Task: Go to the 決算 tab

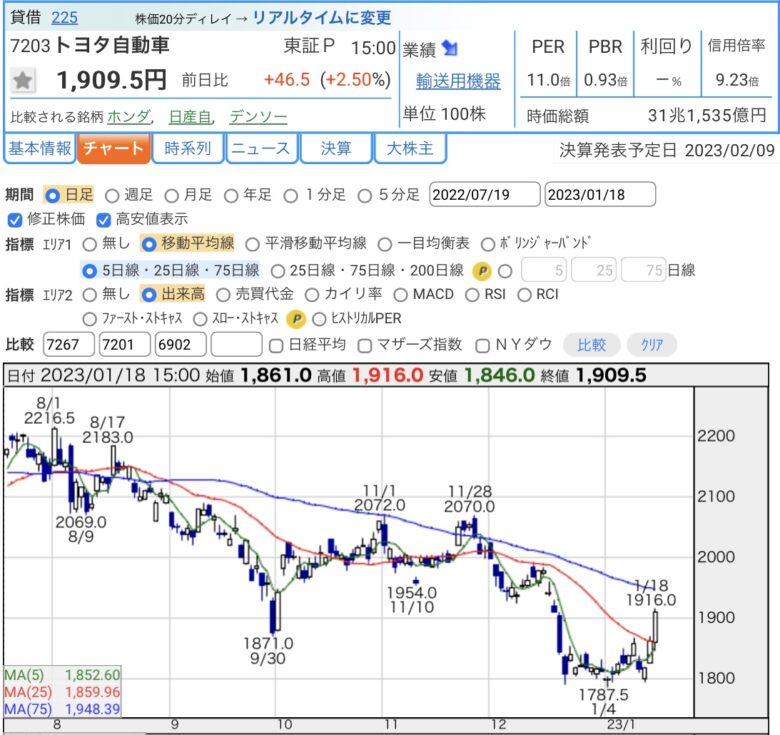Action: (336, 148)
